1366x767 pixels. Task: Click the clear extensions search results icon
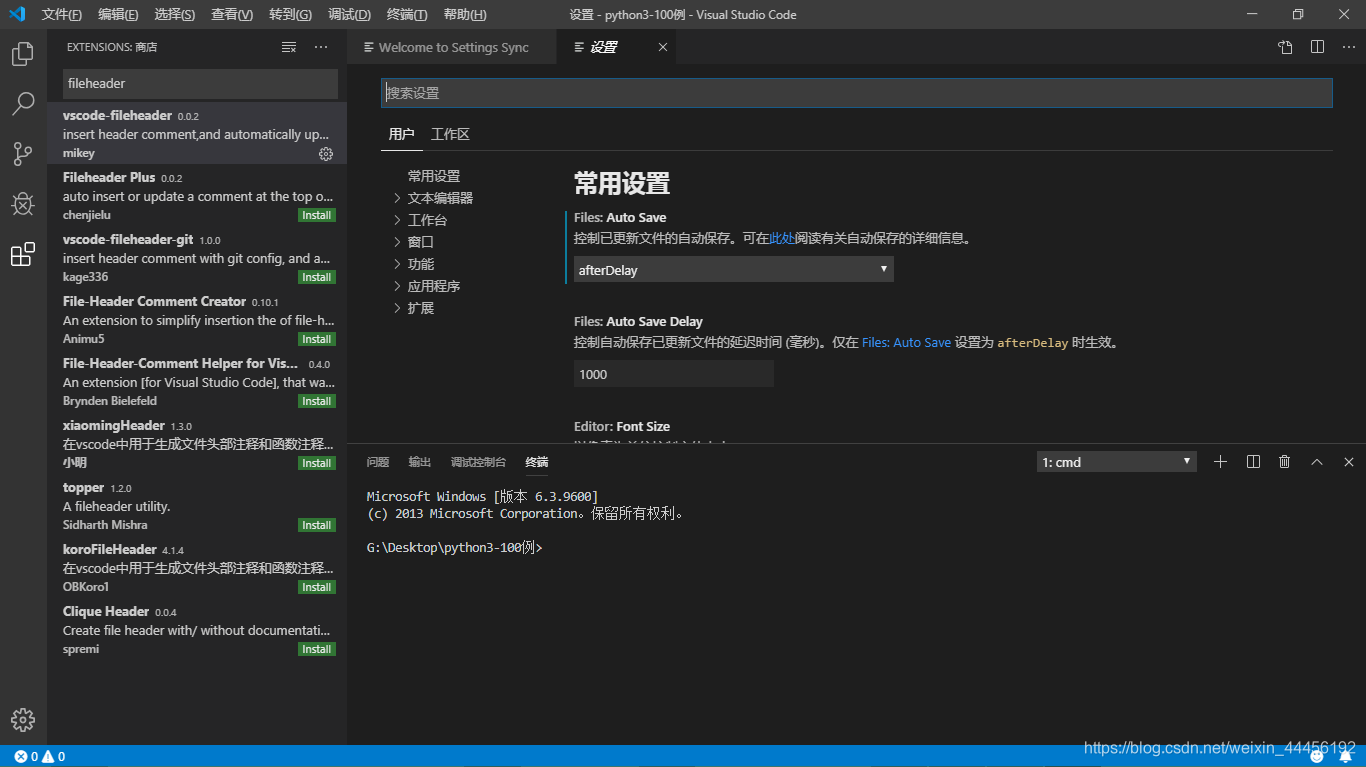point(289,47)
